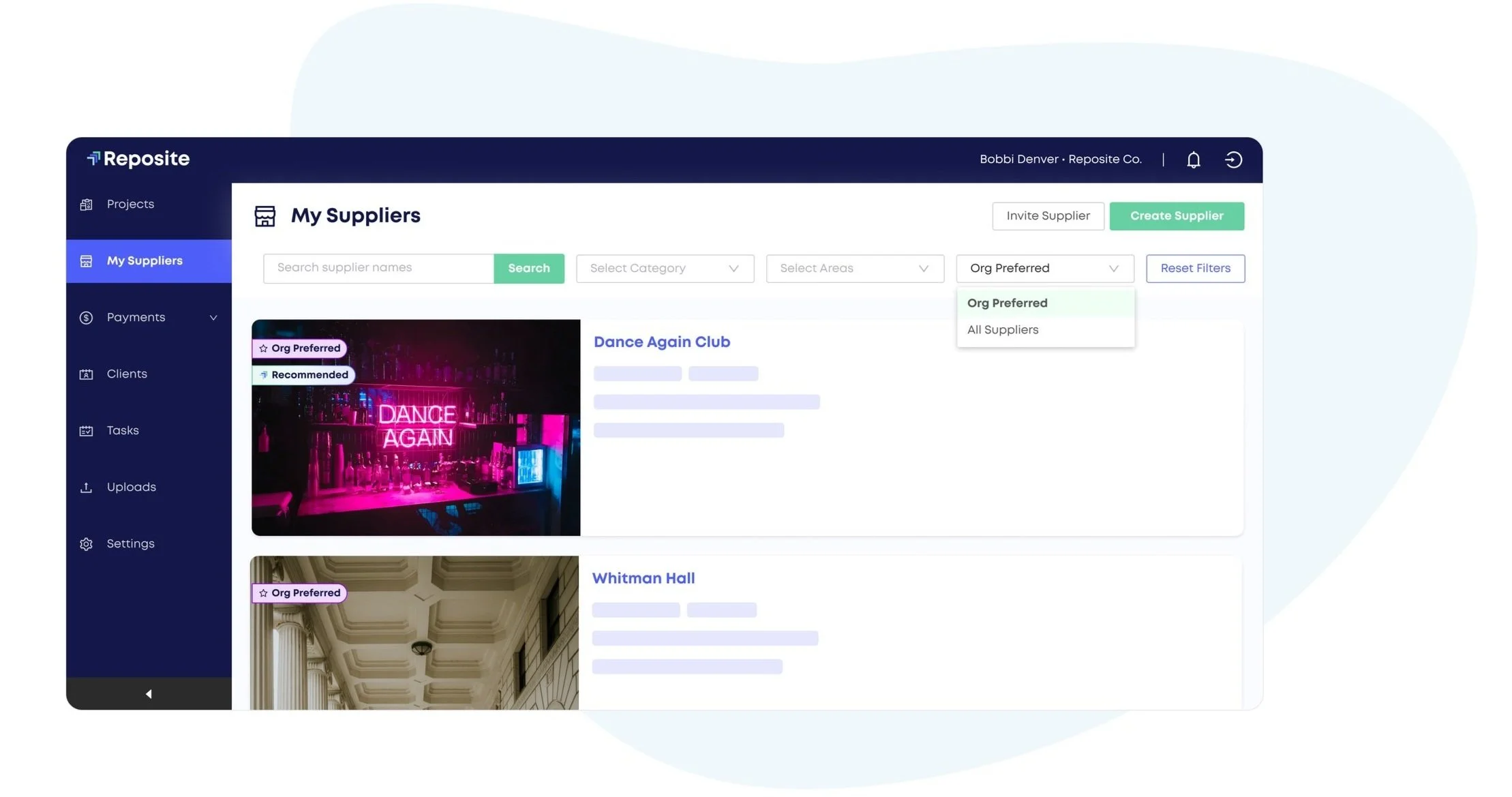Select Org Preferred option in list

[1007, 303]
